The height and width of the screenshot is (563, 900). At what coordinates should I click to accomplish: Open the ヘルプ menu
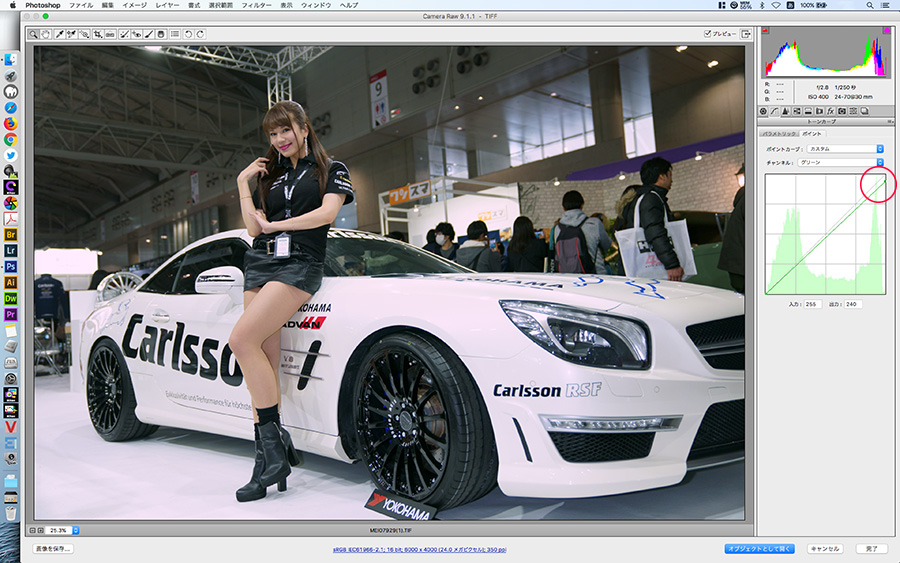[349, 5]
